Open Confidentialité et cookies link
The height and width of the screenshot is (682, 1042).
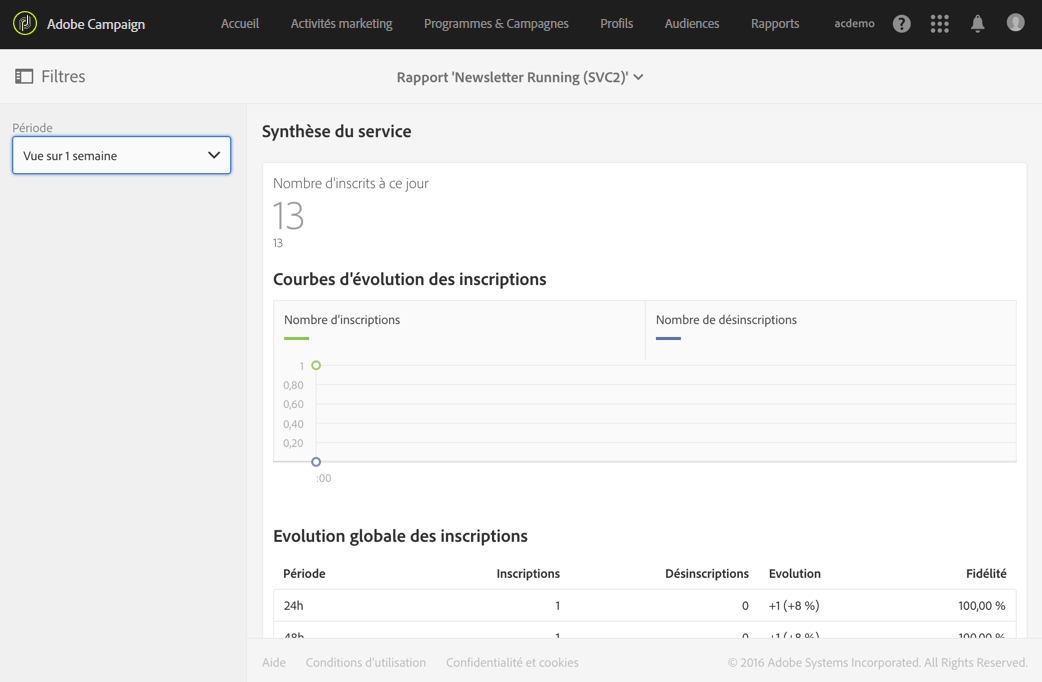coord(512,662)
